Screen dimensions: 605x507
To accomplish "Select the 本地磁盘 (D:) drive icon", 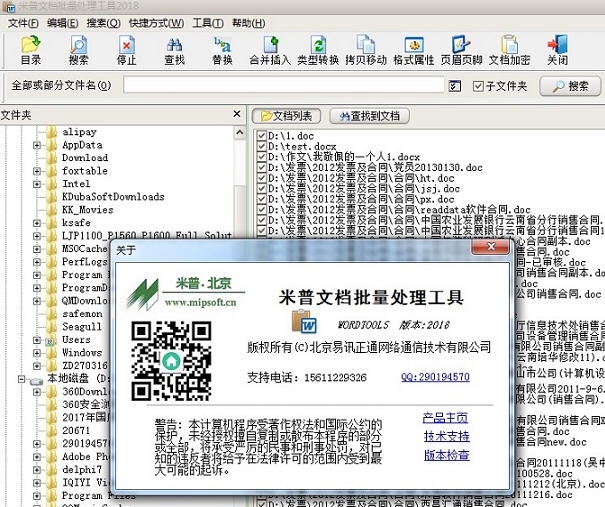I will 37,380.
